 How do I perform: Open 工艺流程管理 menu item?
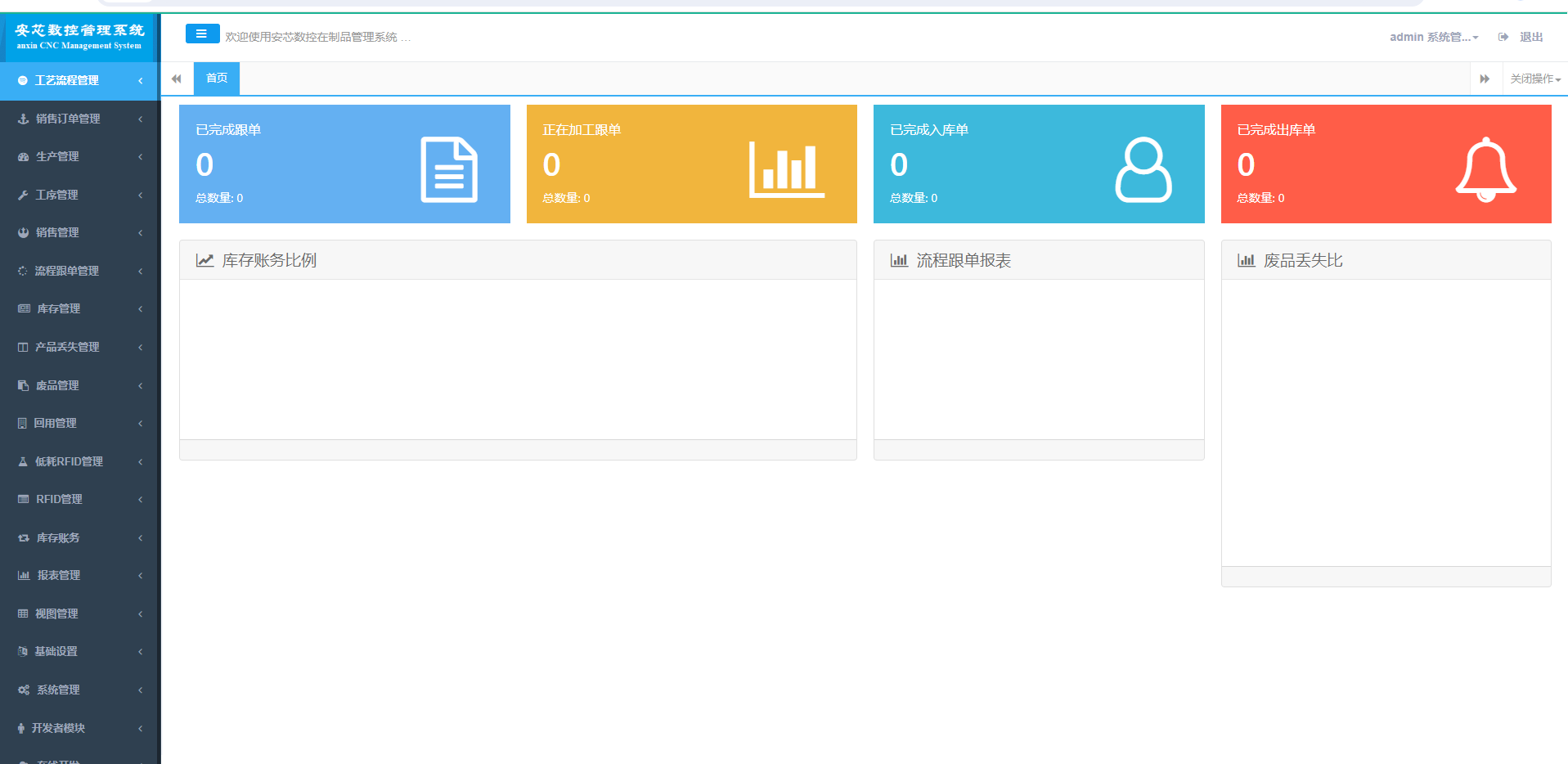(80, 80)
